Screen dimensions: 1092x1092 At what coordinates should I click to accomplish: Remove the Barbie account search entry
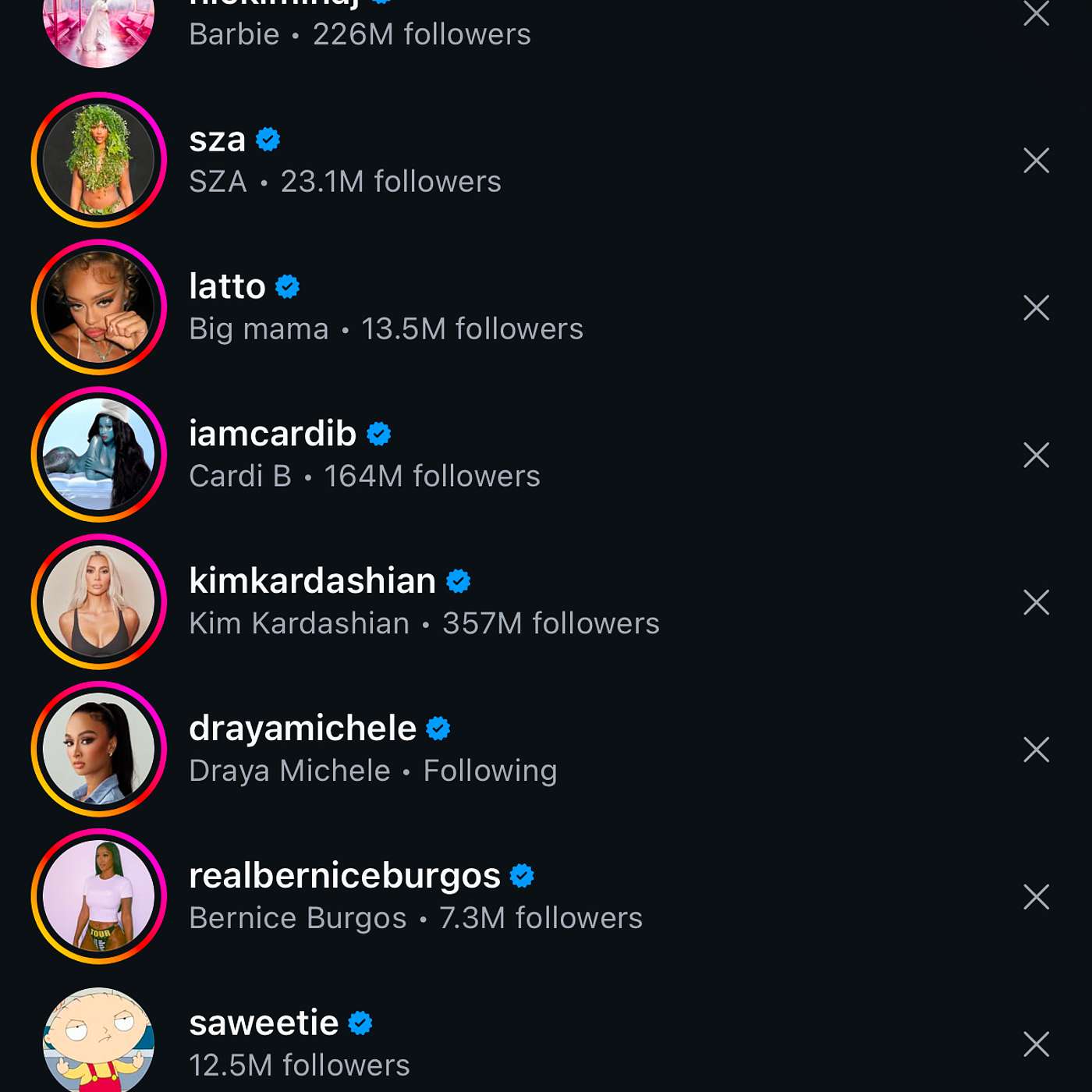(x=1036, y=13)
